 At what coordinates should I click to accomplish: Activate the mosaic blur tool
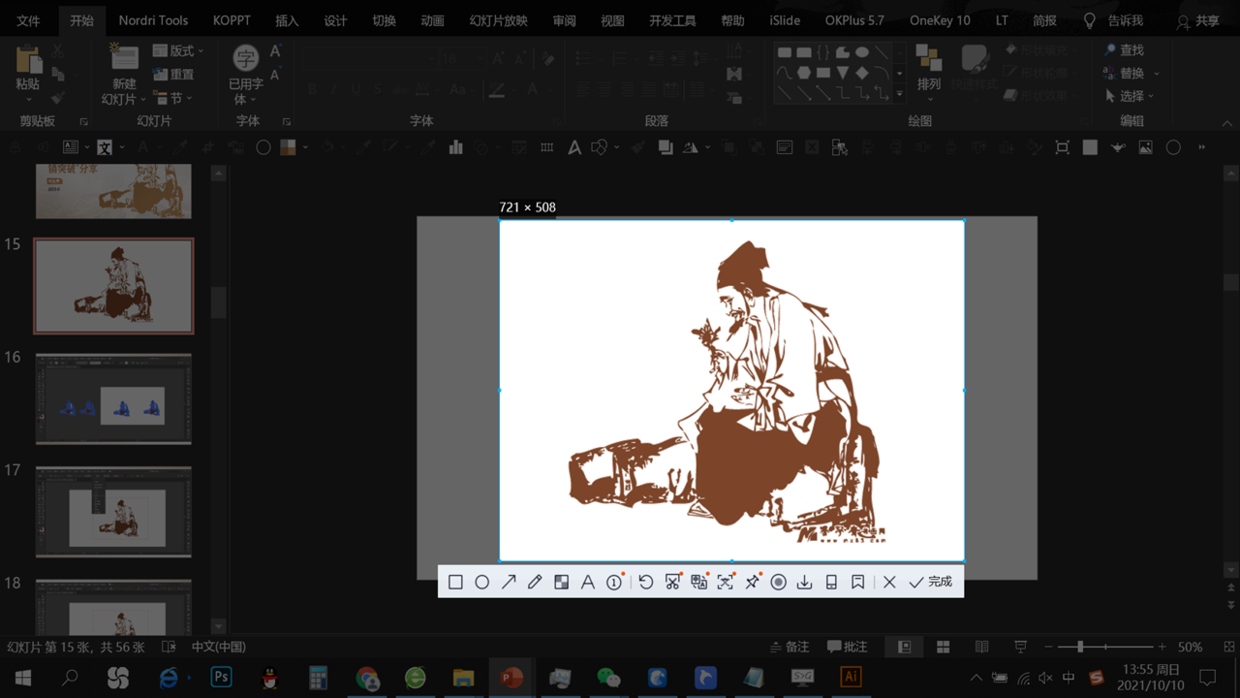click(561, 582)
